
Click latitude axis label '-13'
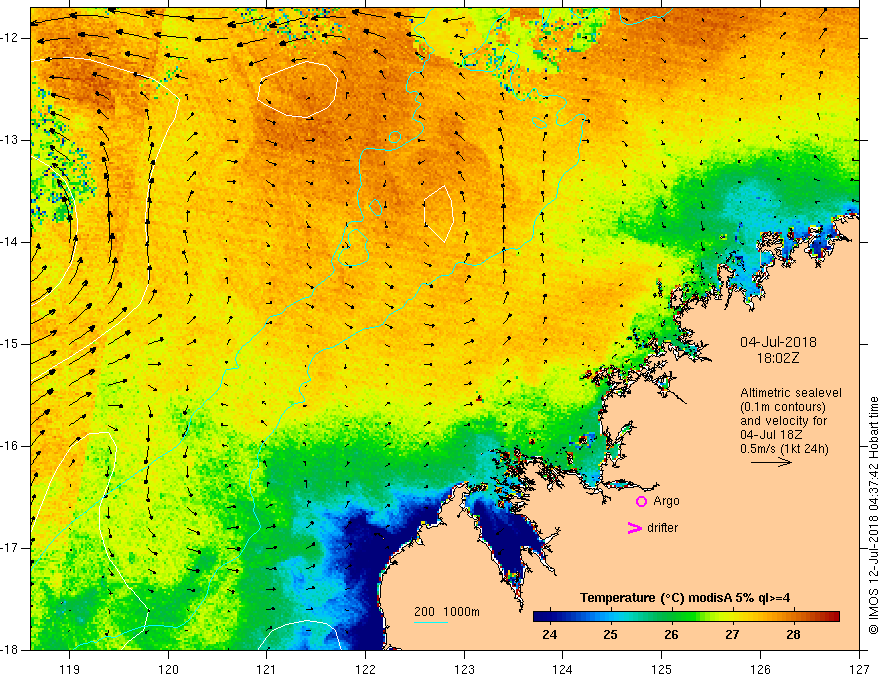pyautogui.click(x=11, y=140)
